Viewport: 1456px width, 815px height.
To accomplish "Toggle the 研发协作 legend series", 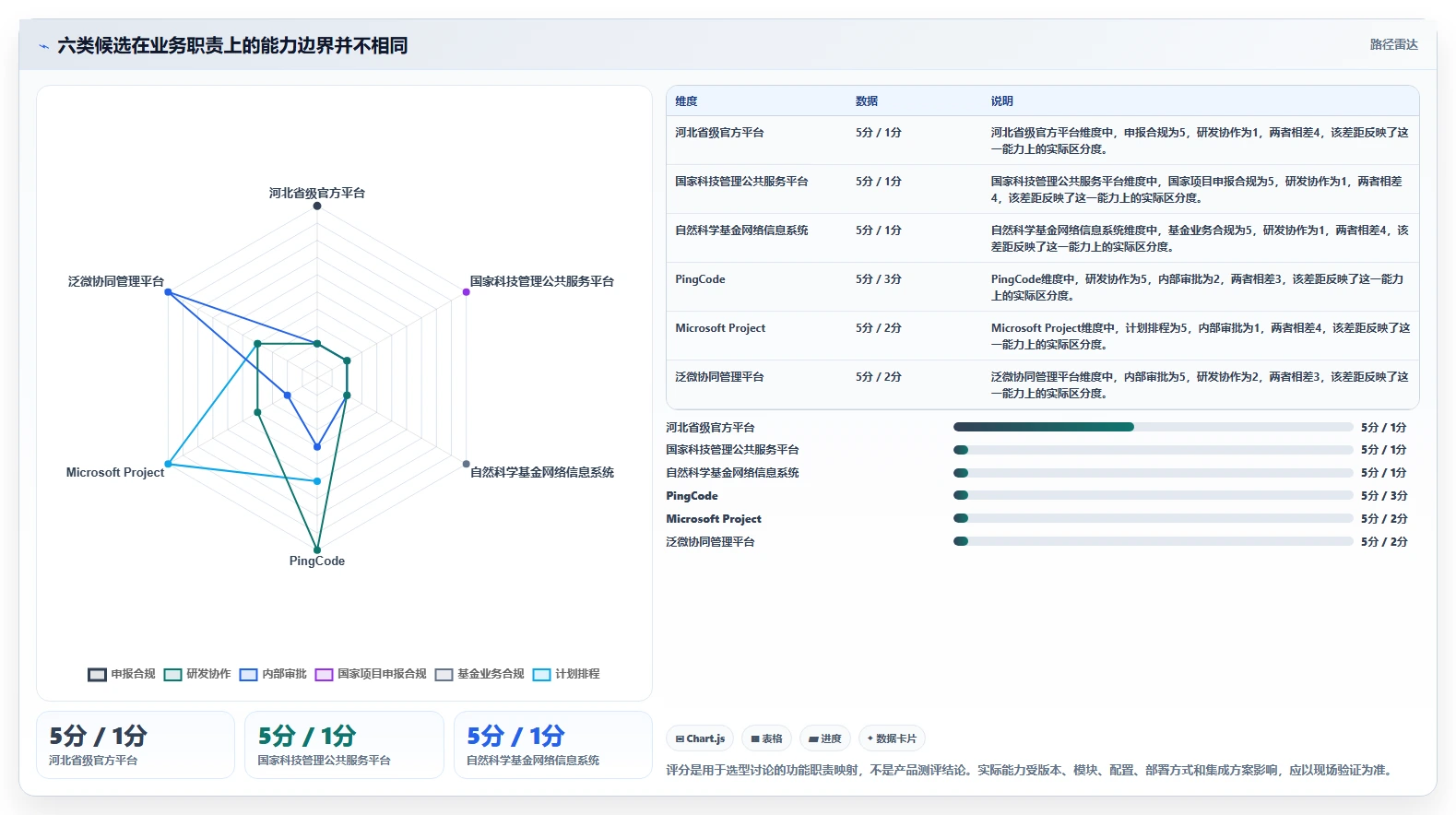I will click(x=197, y=674).
